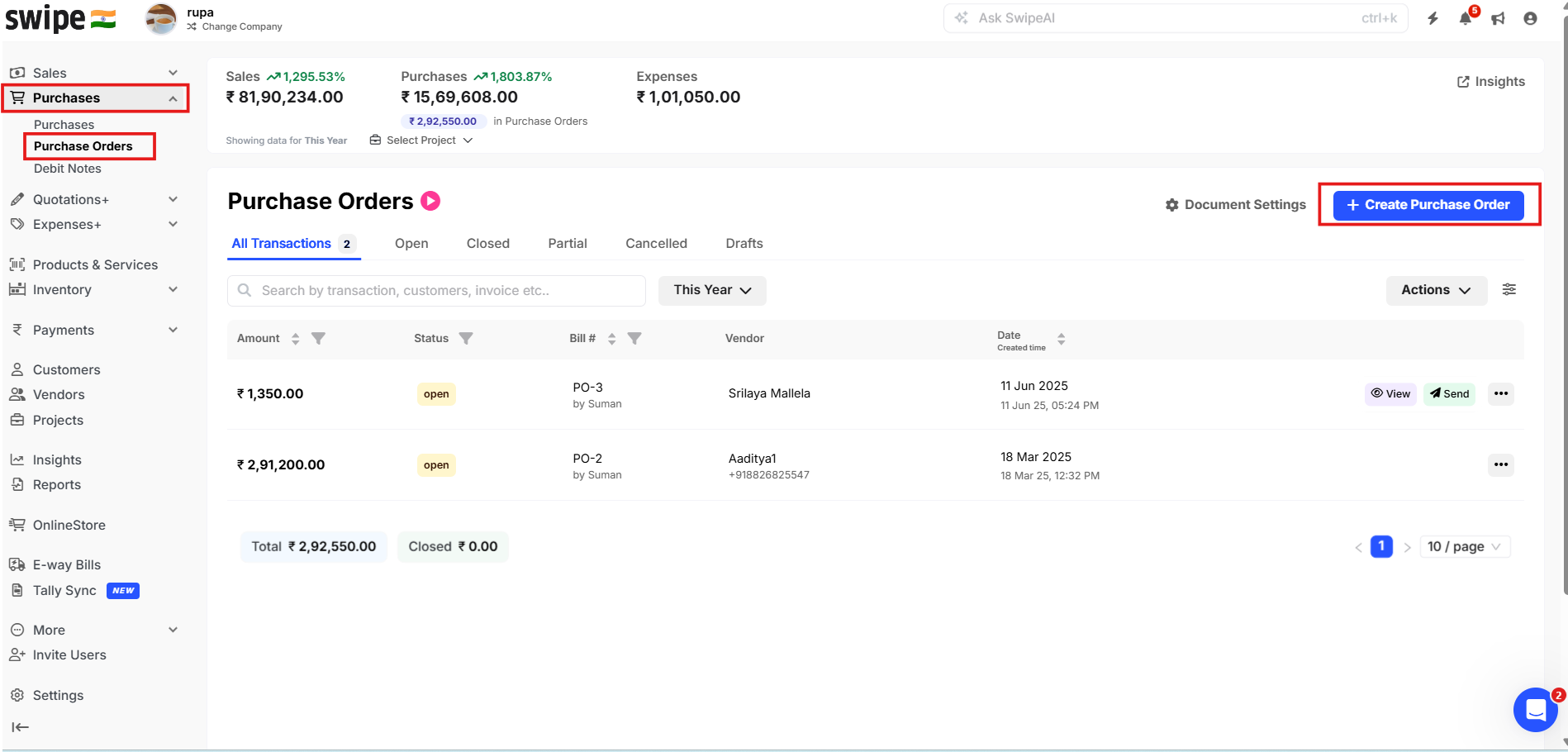Play the Purchase Orders tutorial video
Viewport: 1568px width, 752px height.
[430, 201]
